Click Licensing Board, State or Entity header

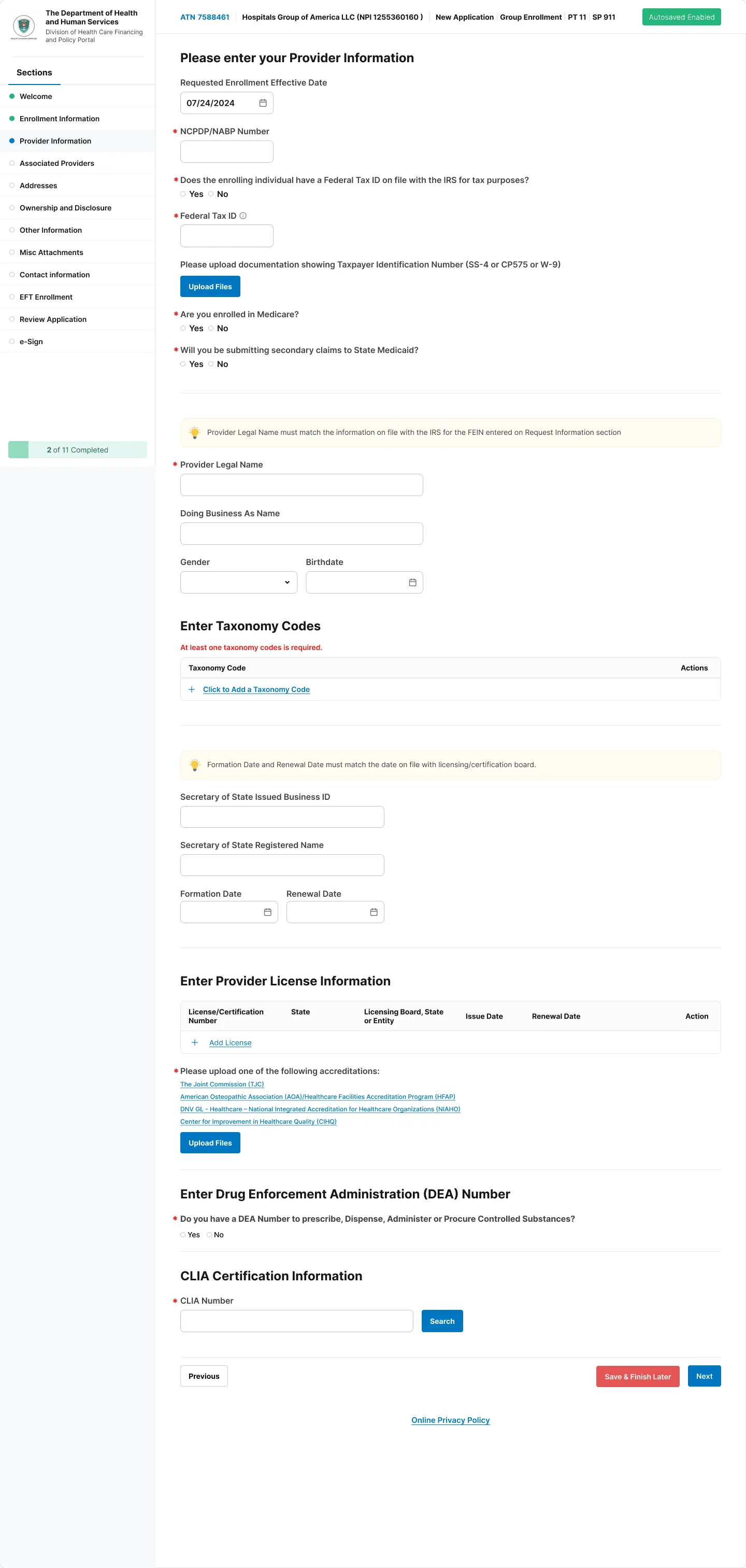(404, 1016)
